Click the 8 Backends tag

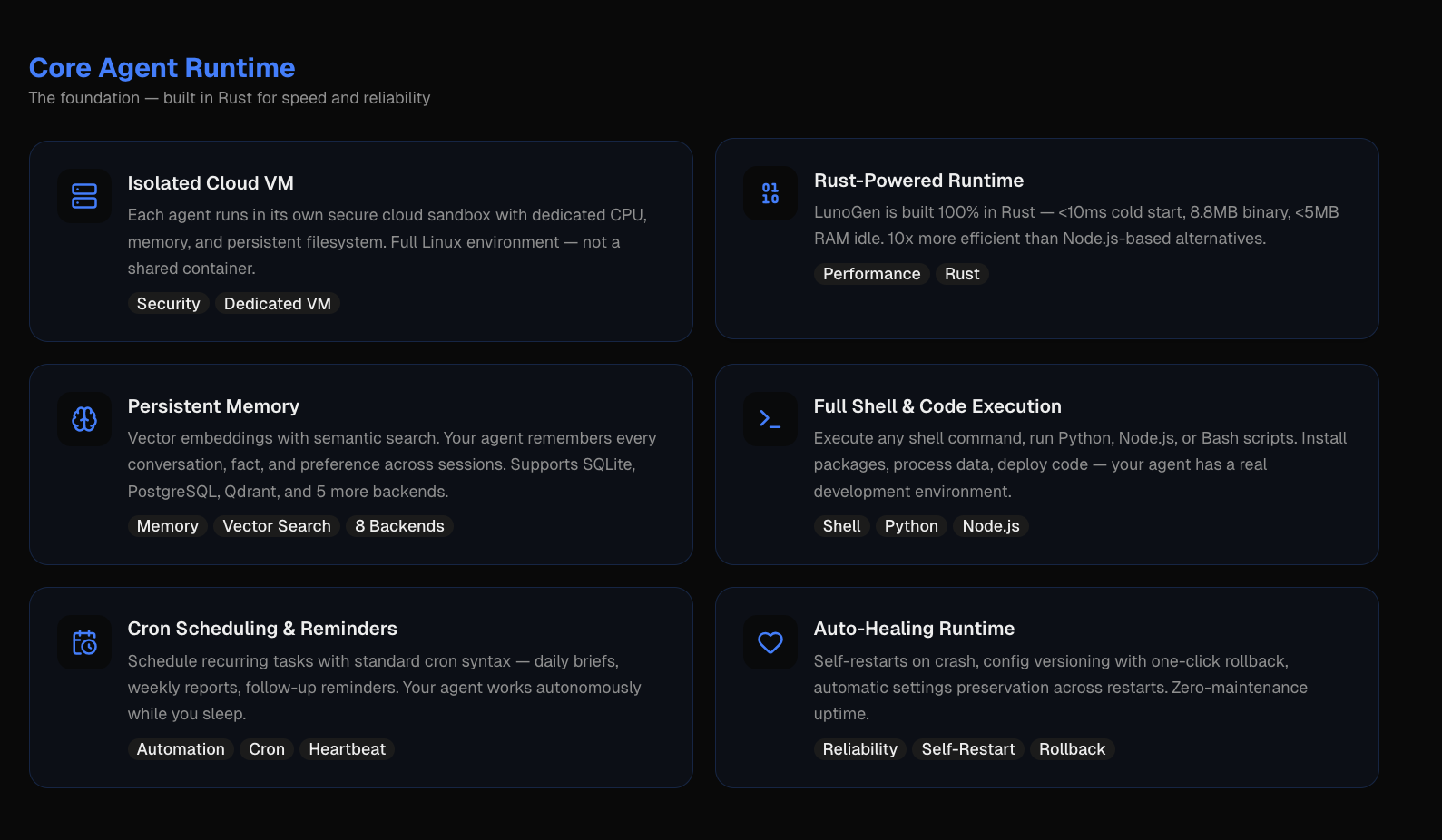(399, 526)
